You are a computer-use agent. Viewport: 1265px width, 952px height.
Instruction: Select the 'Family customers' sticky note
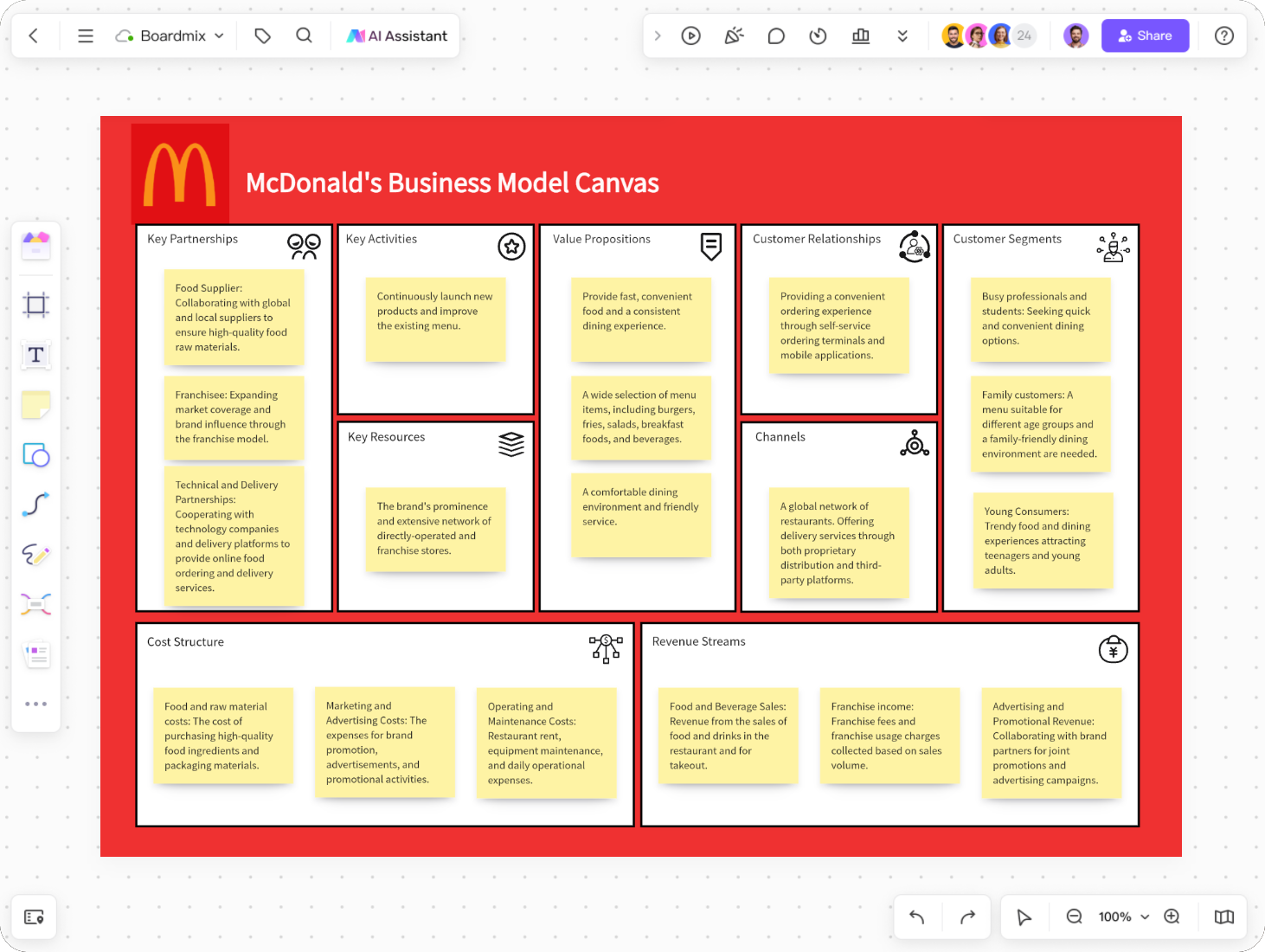[1040, 424]
